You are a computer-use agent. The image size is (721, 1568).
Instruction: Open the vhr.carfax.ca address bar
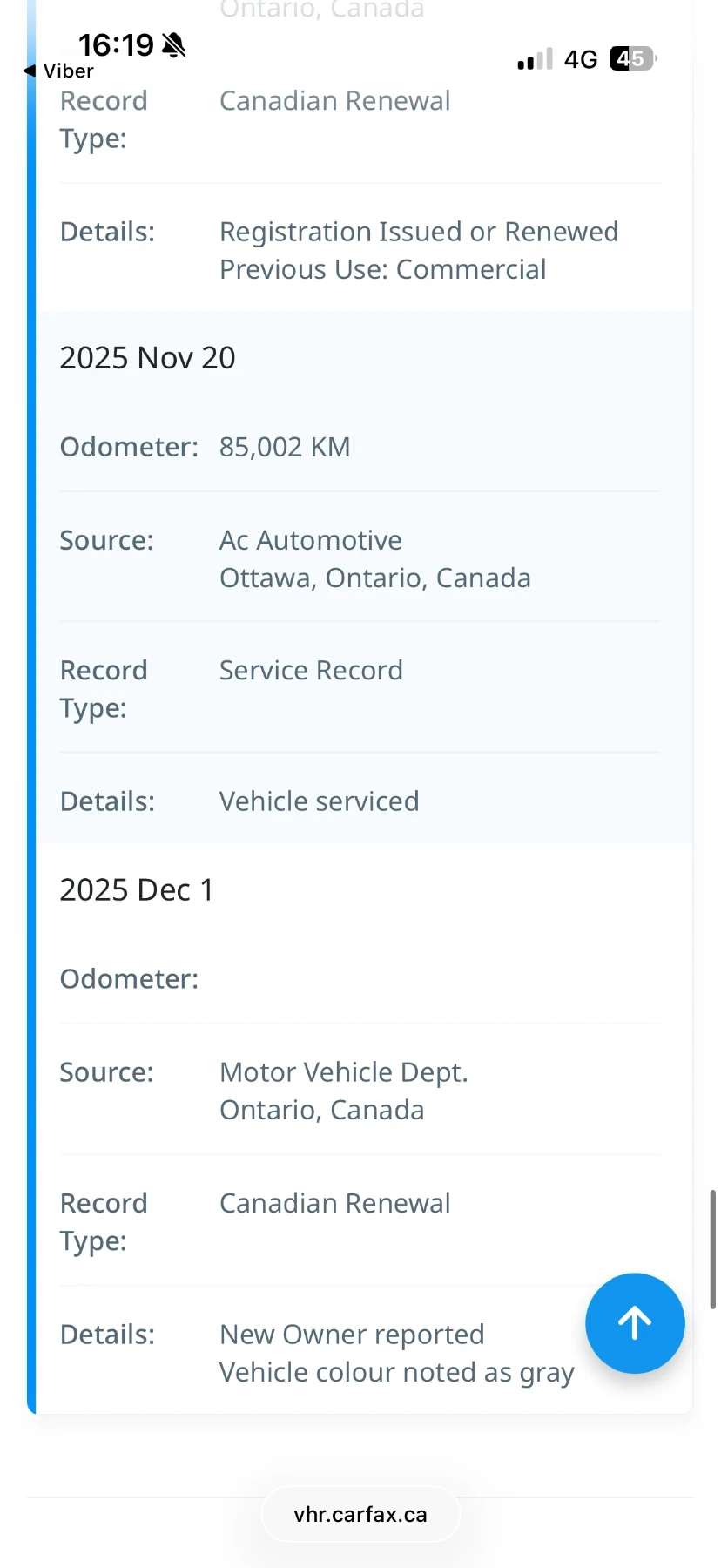[360, 1515]
